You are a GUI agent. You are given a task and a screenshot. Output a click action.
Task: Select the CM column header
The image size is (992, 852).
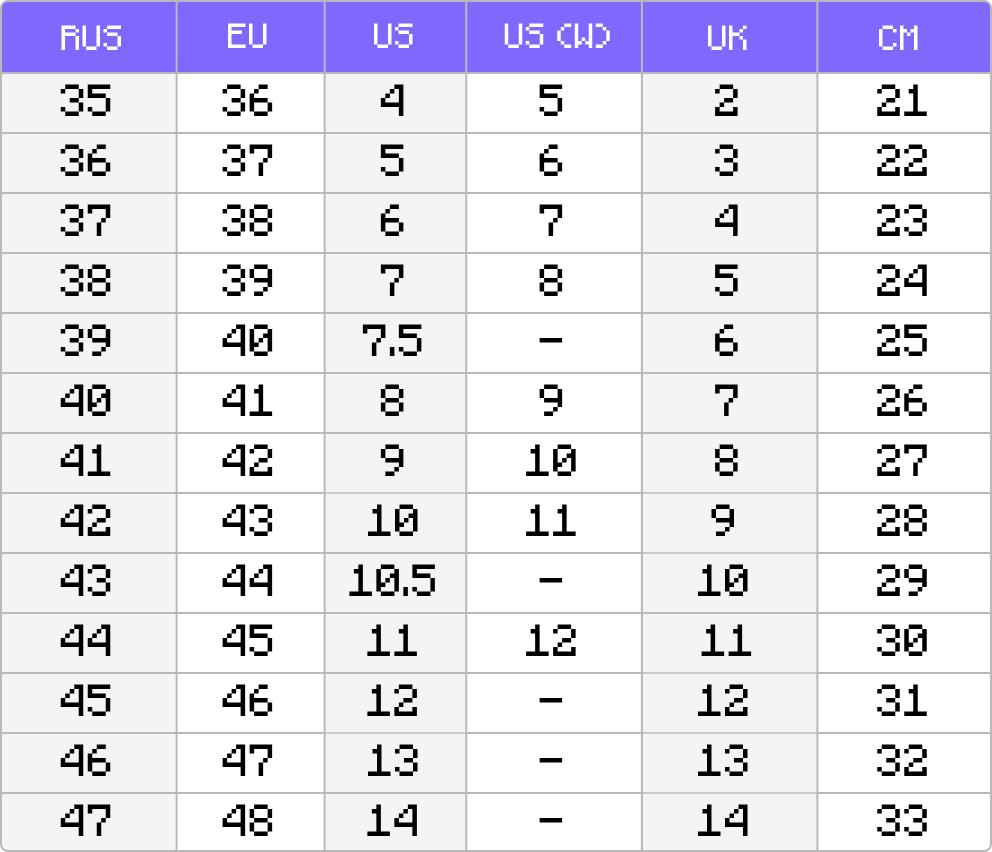click(x=903, y=38)
